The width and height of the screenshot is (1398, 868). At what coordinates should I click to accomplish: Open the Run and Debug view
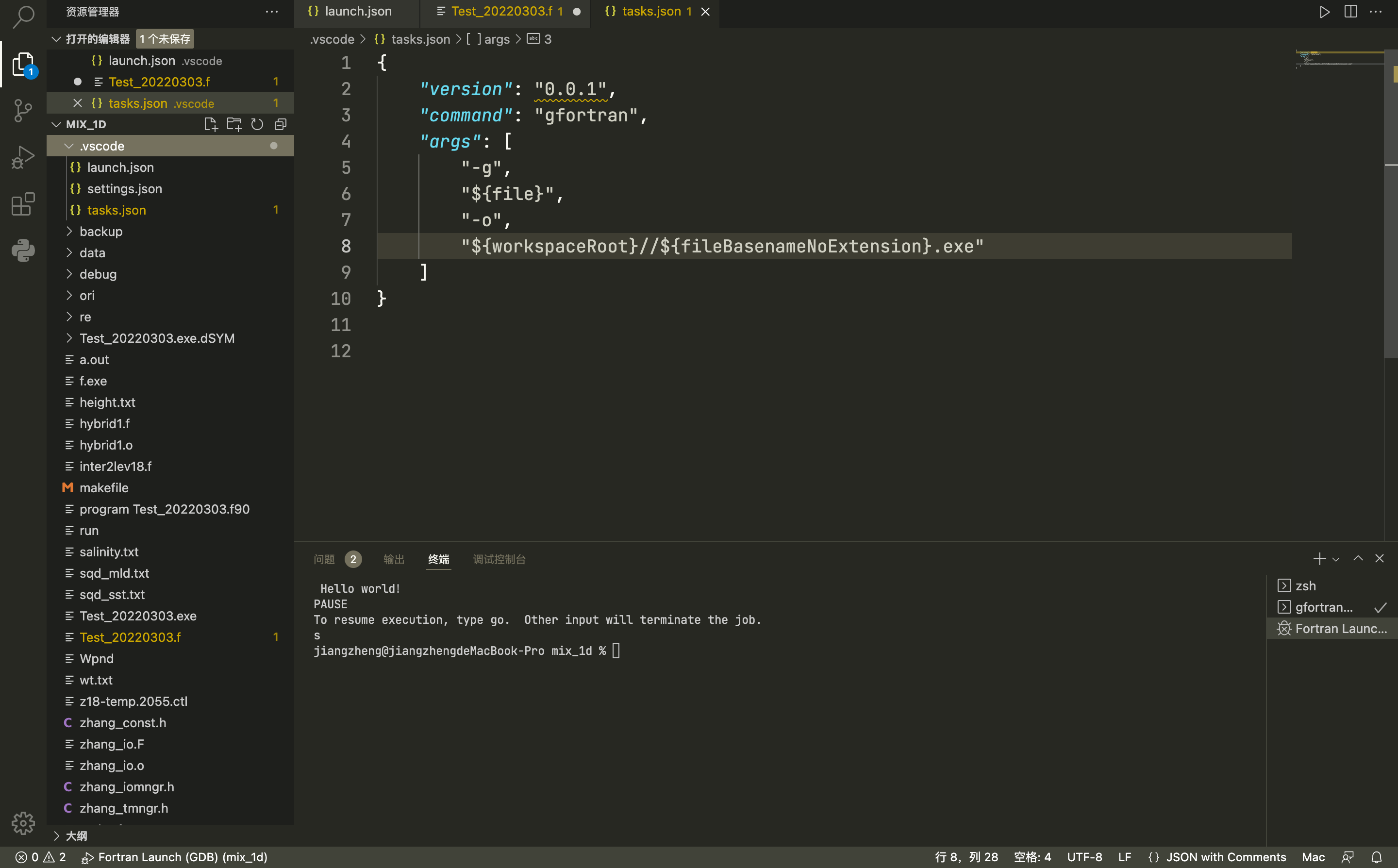click(x=23, y=157)
